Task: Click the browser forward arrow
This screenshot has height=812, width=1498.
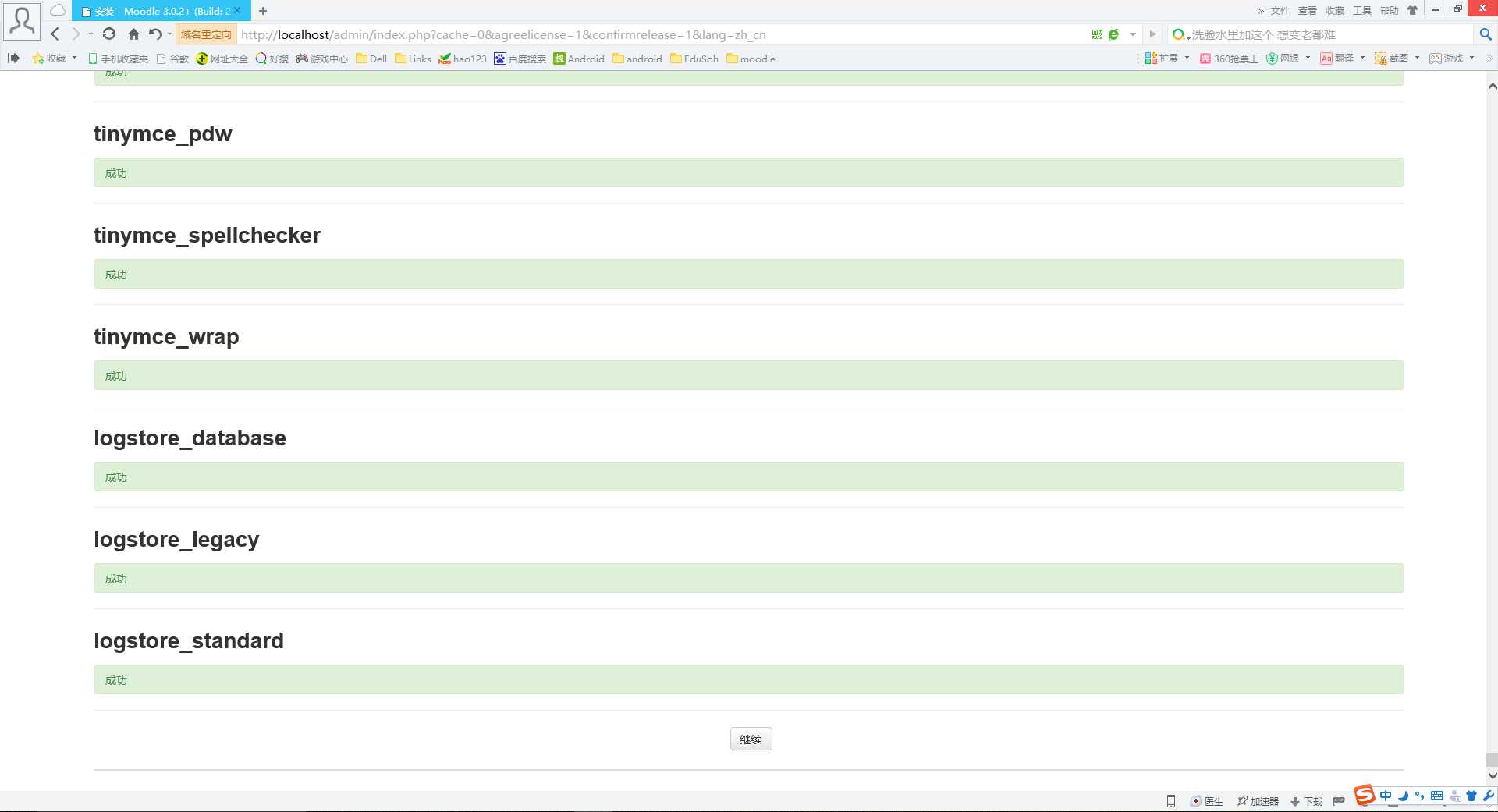Action: click(76, 34)
